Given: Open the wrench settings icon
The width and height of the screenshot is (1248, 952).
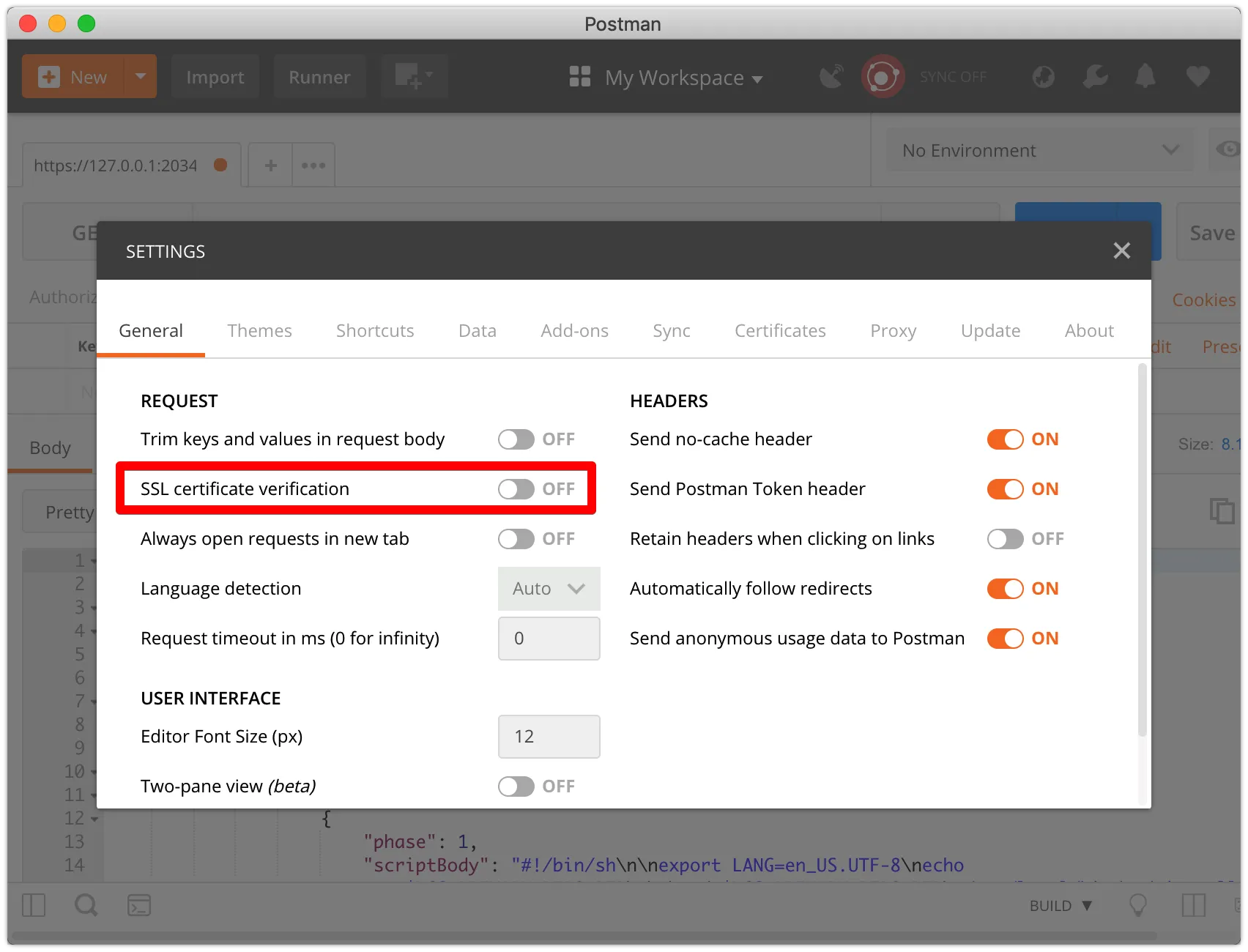Looking at the screenshot, I should [1095, 76].
